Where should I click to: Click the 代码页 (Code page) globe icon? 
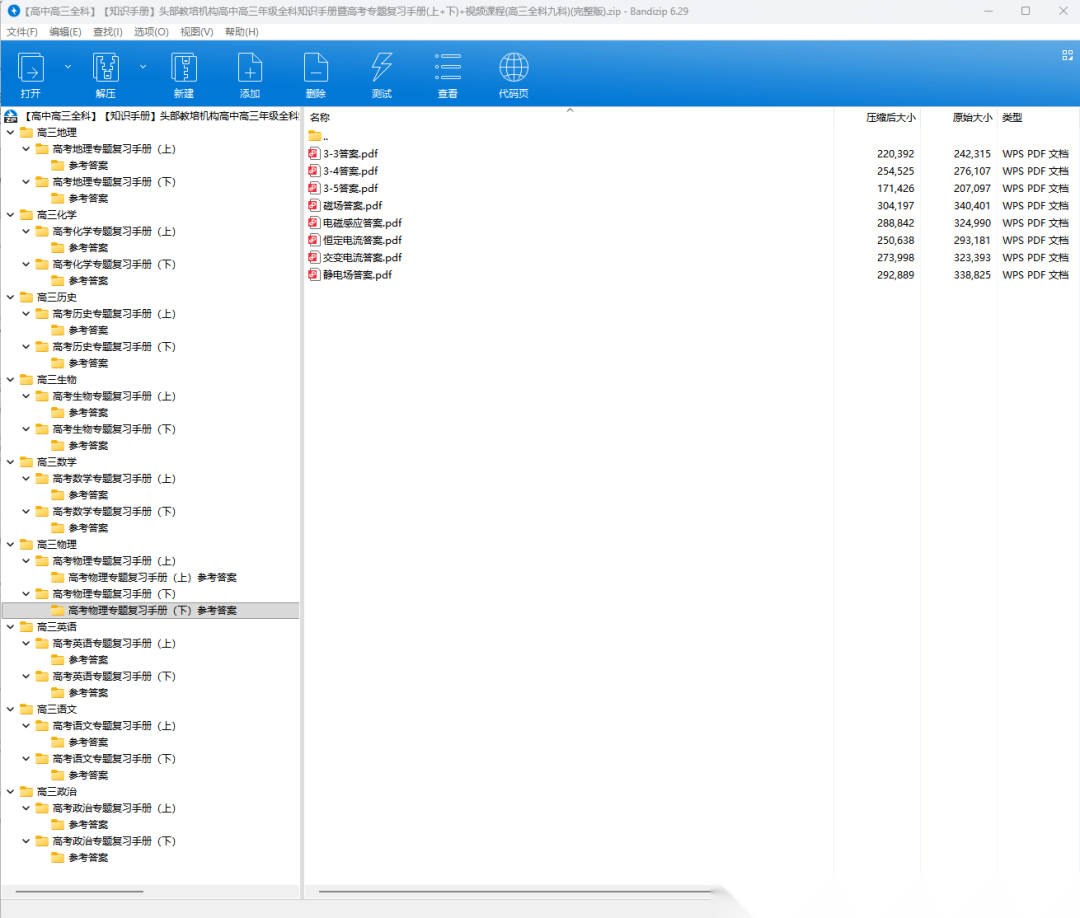(x=513, y=69)
